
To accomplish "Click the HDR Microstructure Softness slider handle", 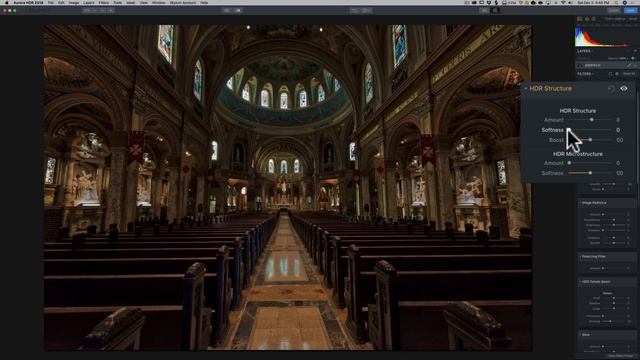I will tap(590, 173).
